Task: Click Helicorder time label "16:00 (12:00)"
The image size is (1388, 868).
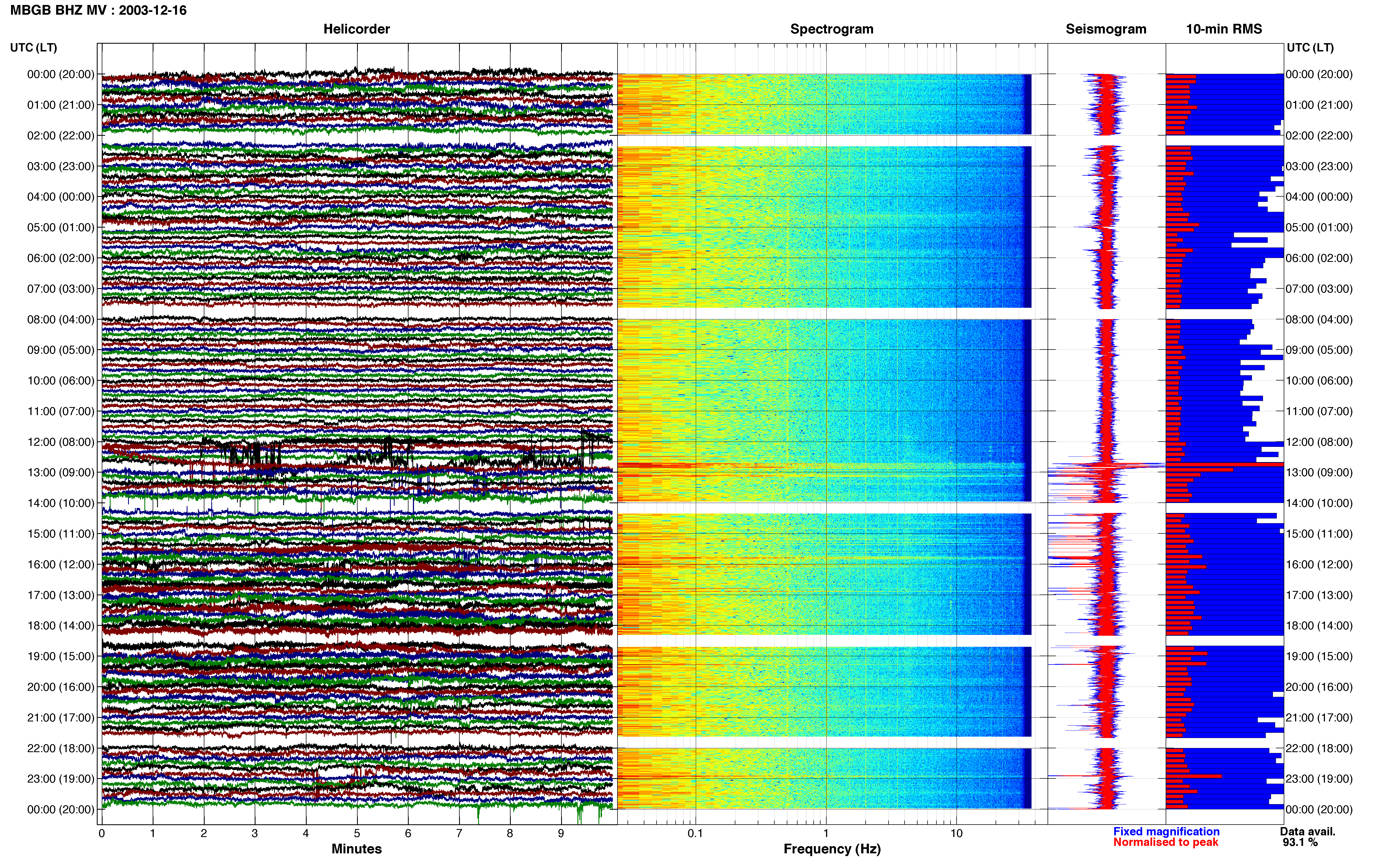Action: 61,564
